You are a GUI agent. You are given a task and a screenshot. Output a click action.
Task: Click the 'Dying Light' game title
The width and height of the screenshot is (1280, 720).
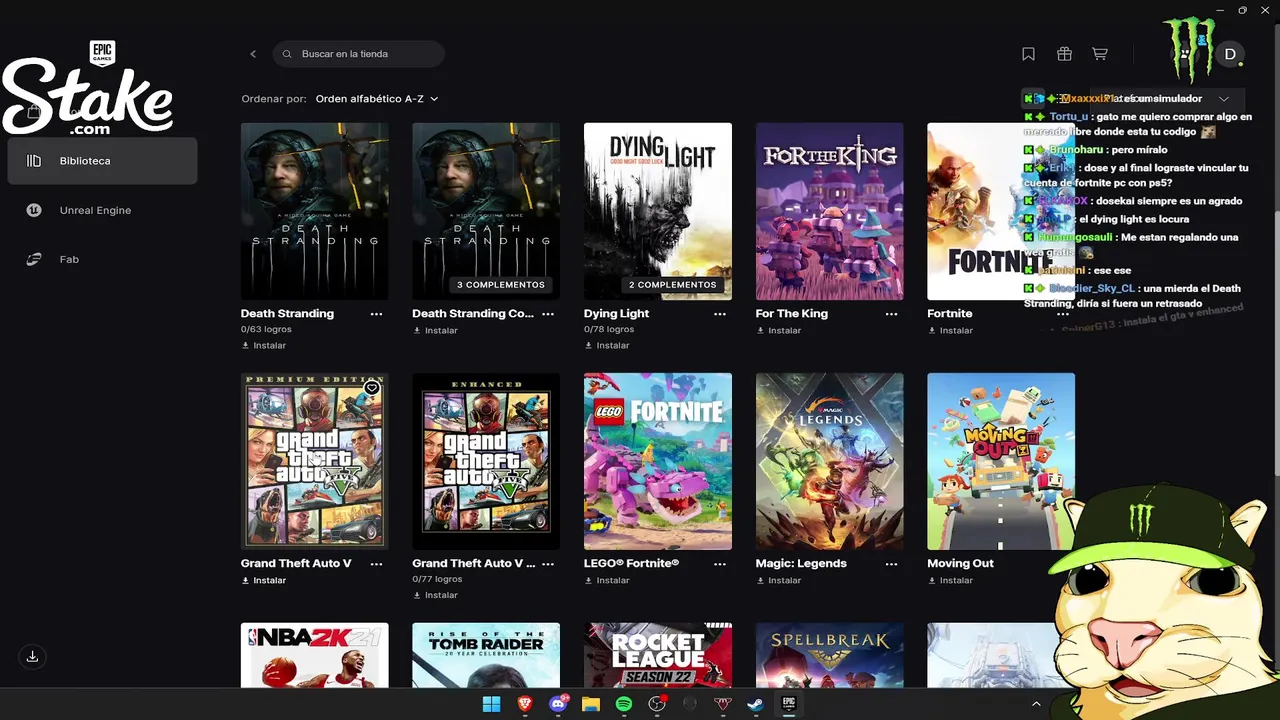click(616, 314)
